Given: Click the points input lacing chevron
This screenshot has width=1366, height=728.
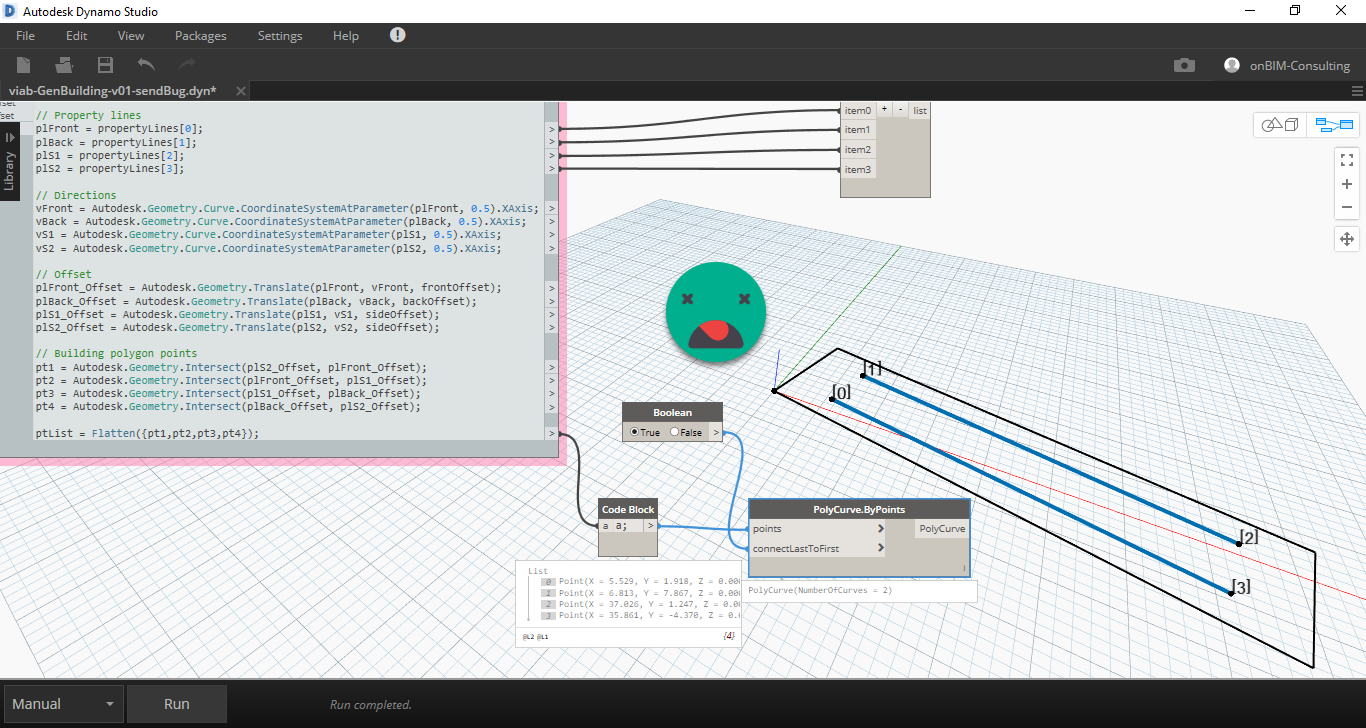Looking at the screenshot, I should pyautogui.click(x=881, y=529).
